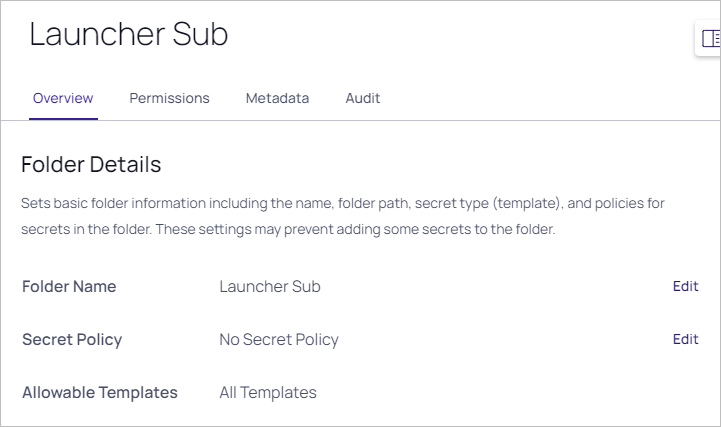Click the 'All Templates' value
This screenshot has width=721, height=427.
coord(268,392)
